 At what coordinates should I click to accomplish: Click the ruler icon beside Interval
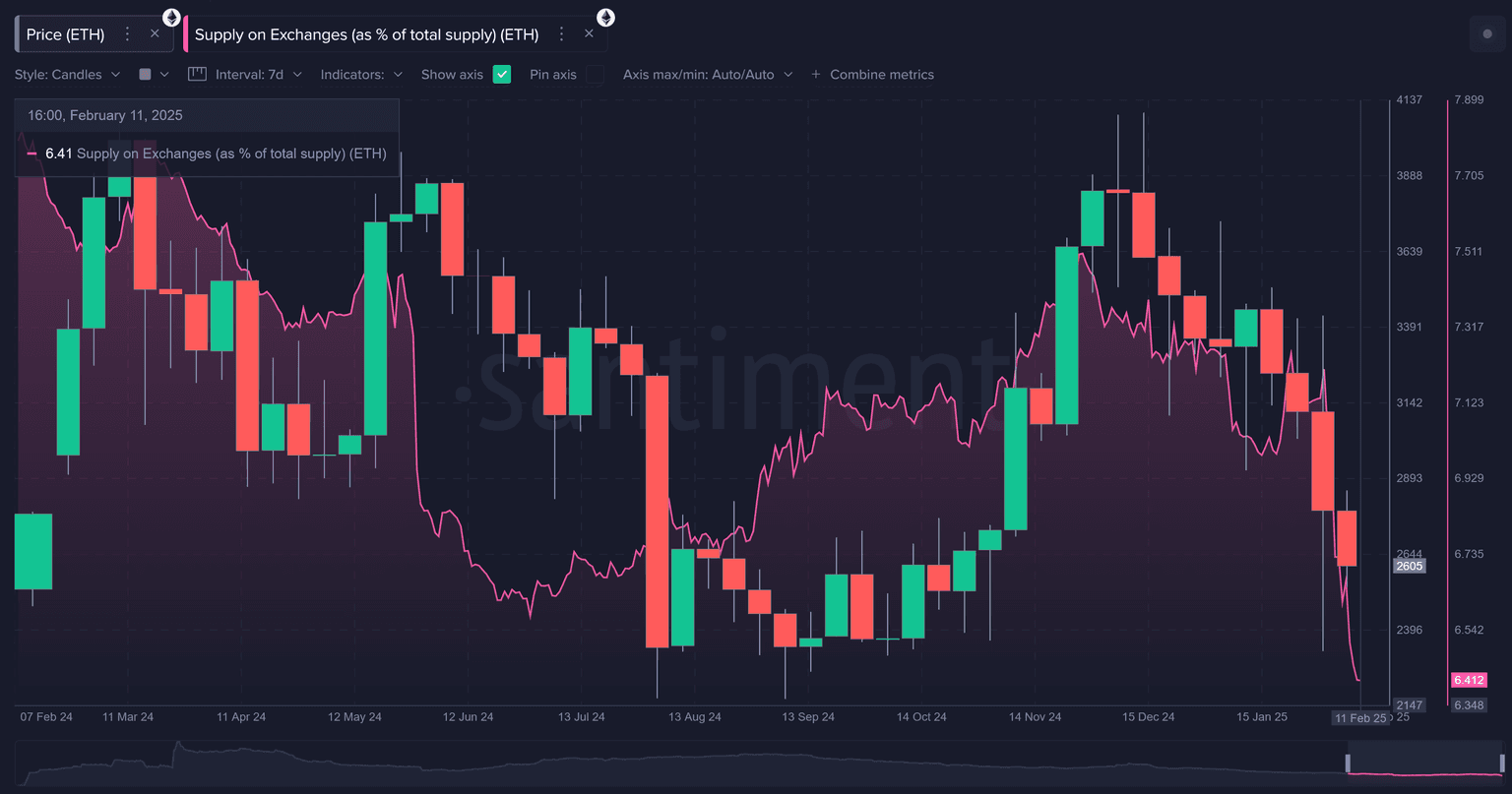[x=197, y=74]
